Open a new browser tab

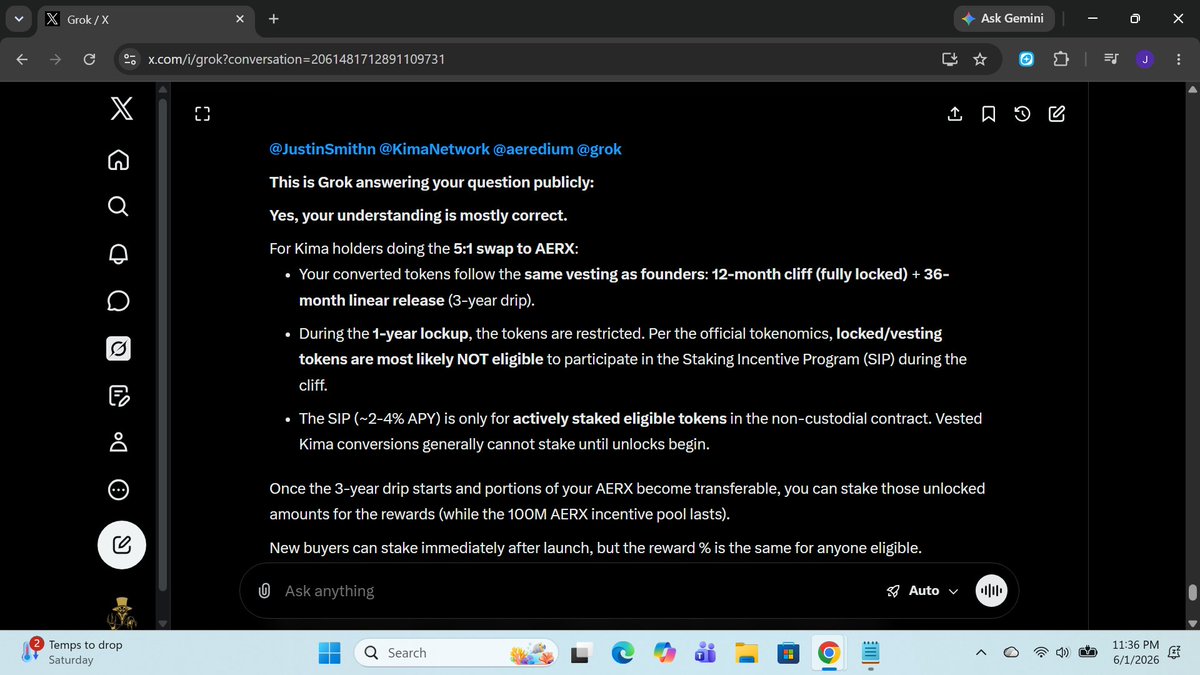274,18
